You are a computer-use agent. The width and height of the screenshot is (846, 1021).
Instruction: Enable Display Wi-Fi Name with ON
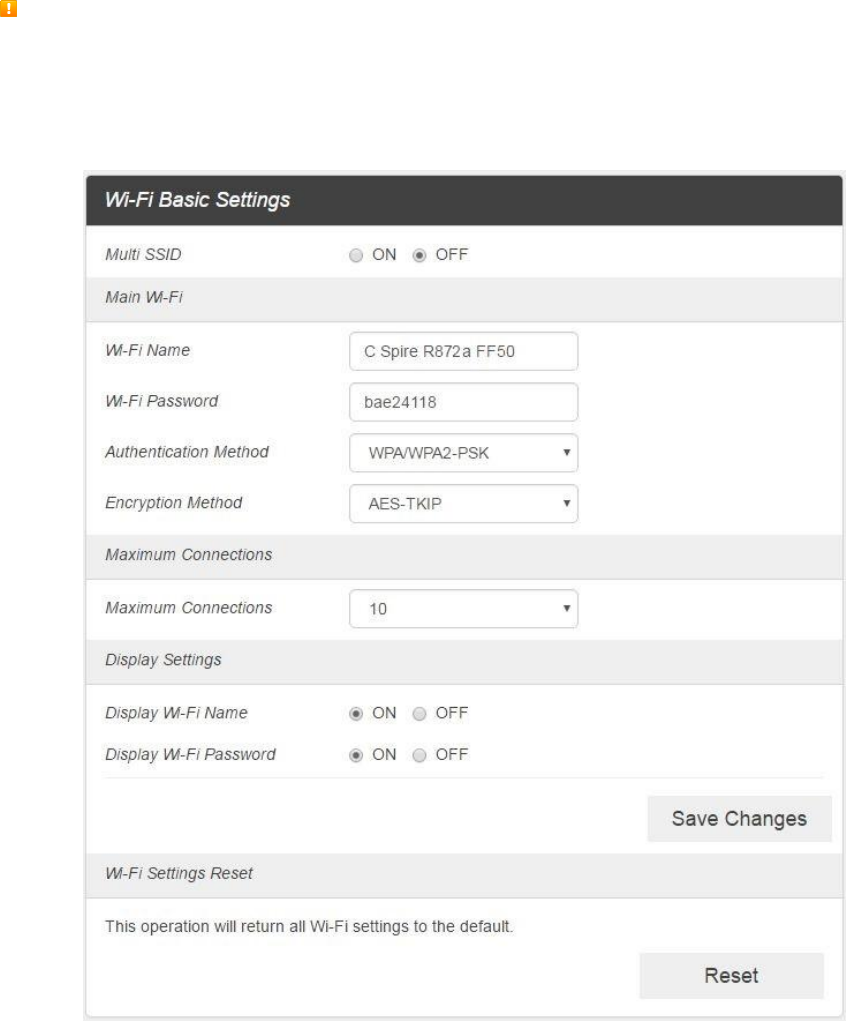click(x=357, y=713)
